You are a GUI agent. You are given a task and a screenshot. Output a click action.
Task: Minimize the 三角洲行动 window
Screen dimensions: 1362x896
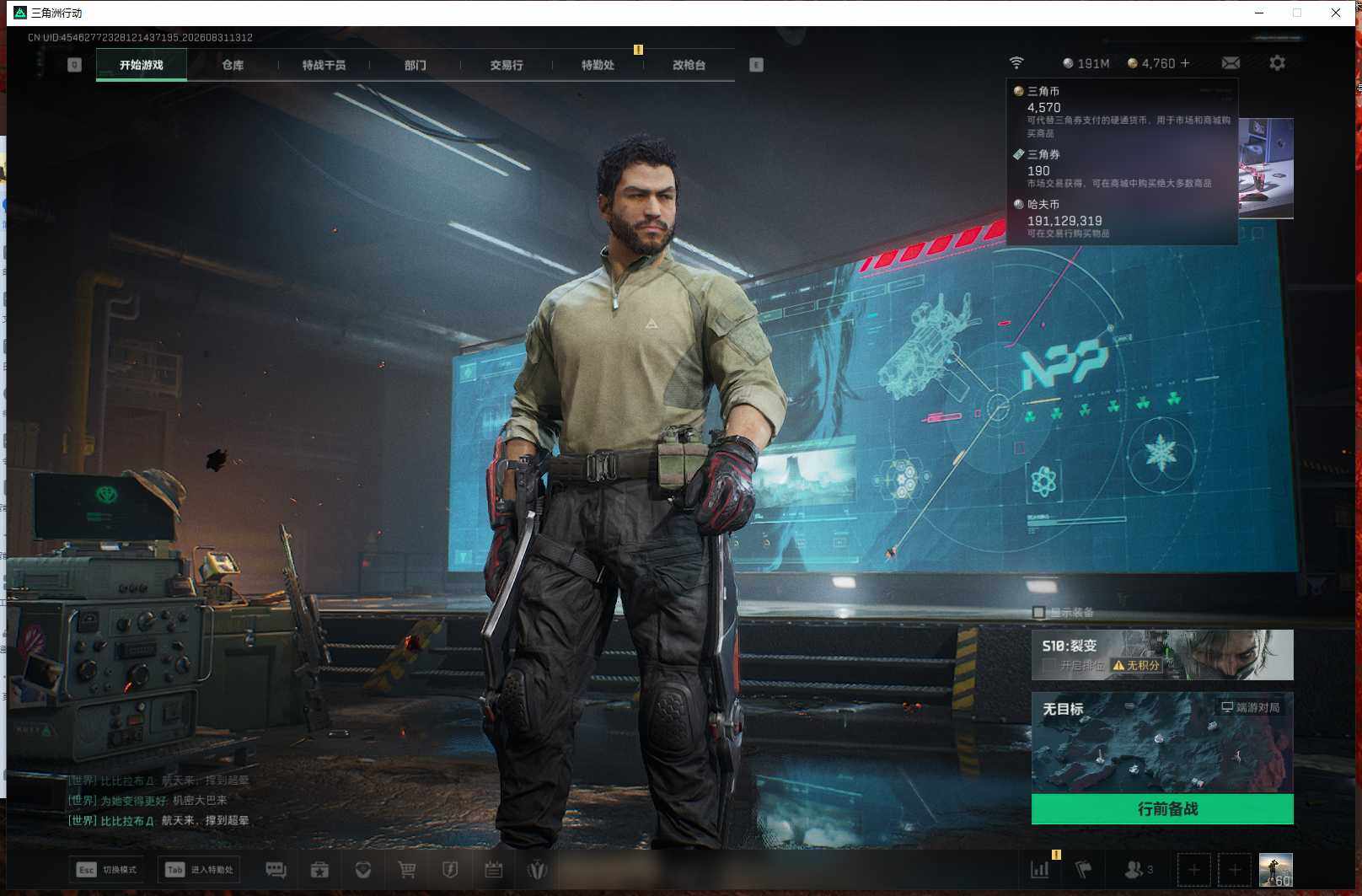(x=1259, y=13)
